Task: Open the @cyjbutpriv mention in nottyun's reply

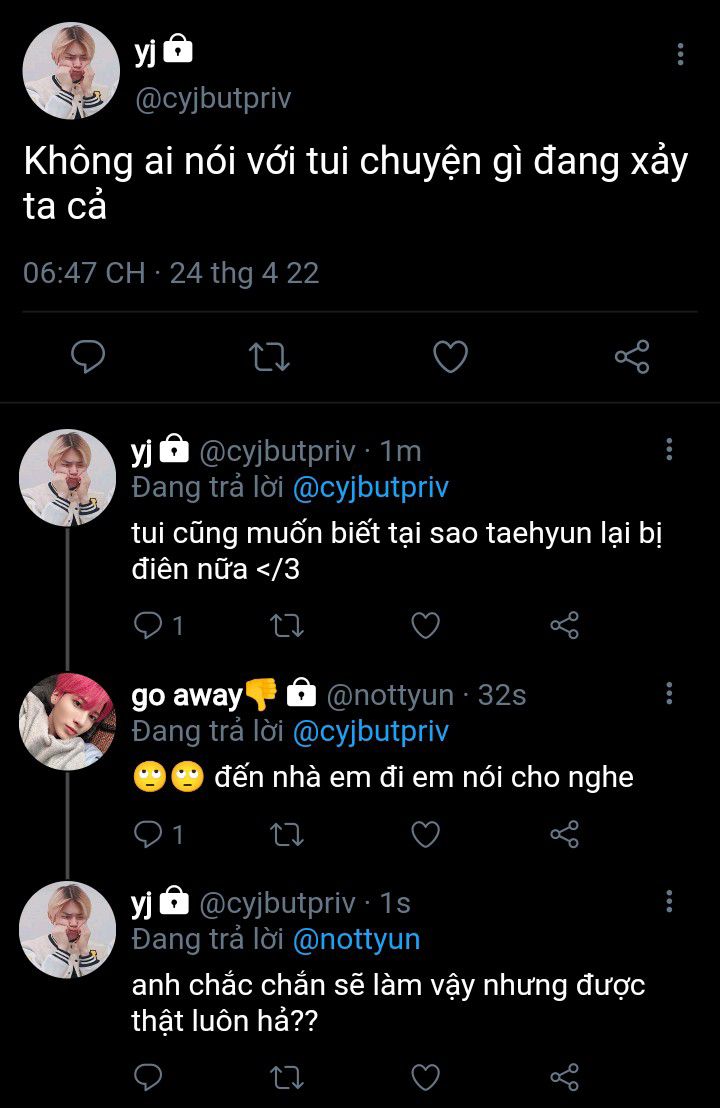Action: pyautogui.click(x=370, y=731)
